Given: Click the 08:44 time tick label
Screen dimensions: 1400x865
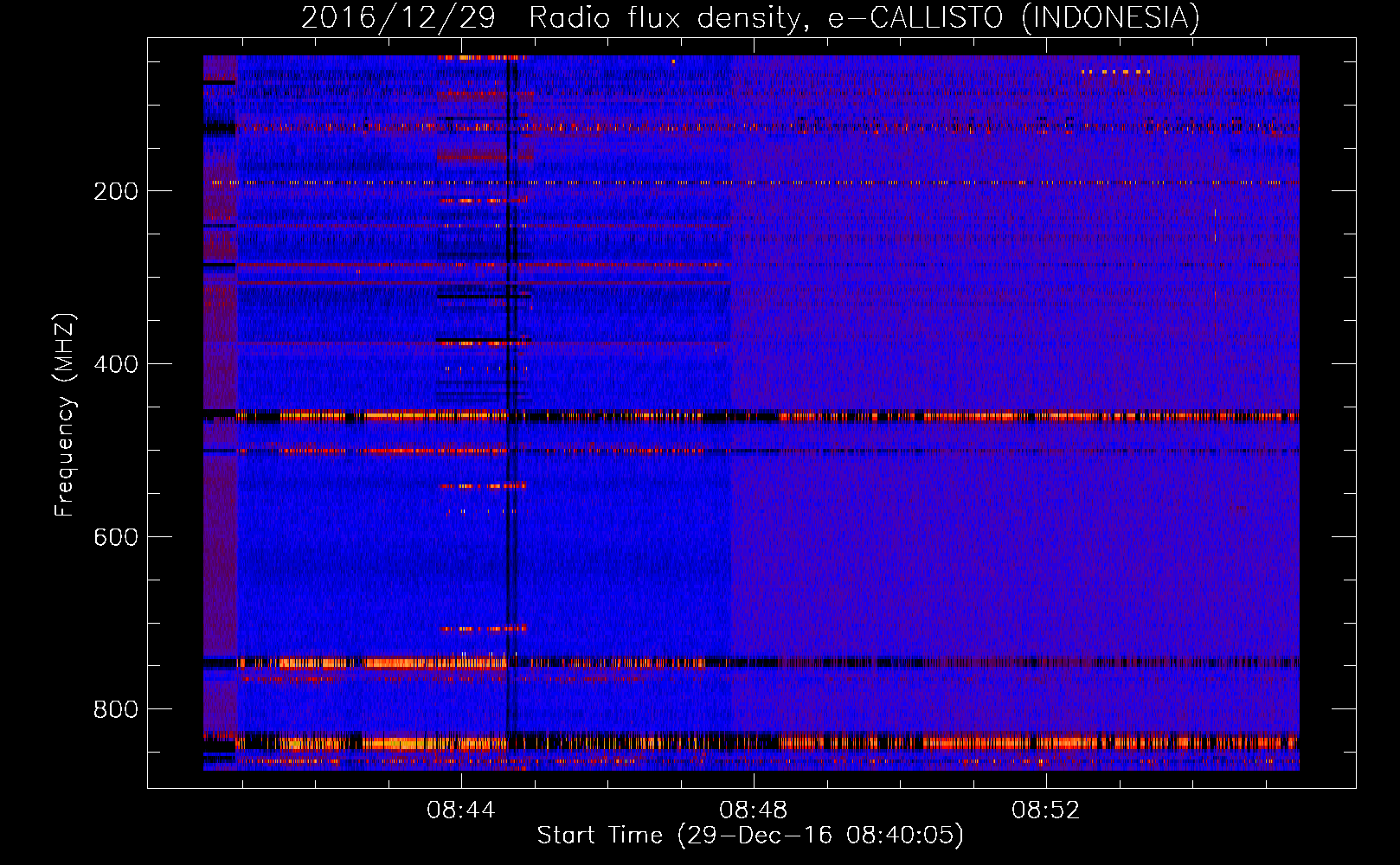Looking at the screenshot, I should coord(461,810).
